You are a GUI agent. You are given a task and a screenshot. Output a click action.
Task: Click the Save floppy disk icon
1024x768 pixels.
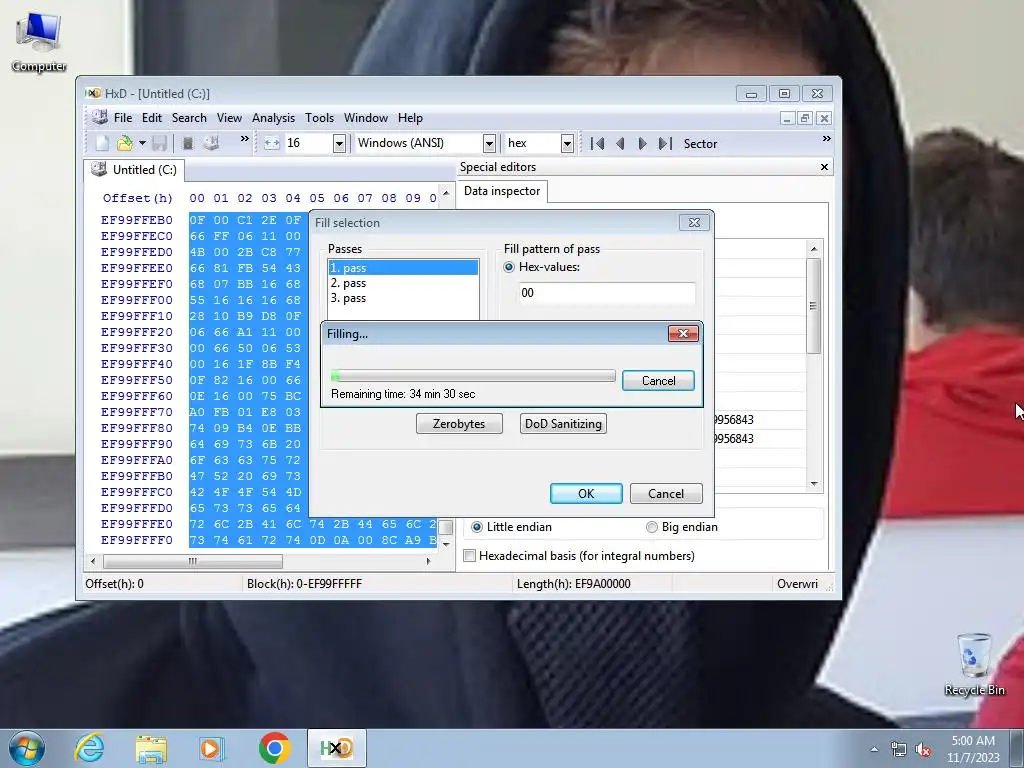[159, 143]
